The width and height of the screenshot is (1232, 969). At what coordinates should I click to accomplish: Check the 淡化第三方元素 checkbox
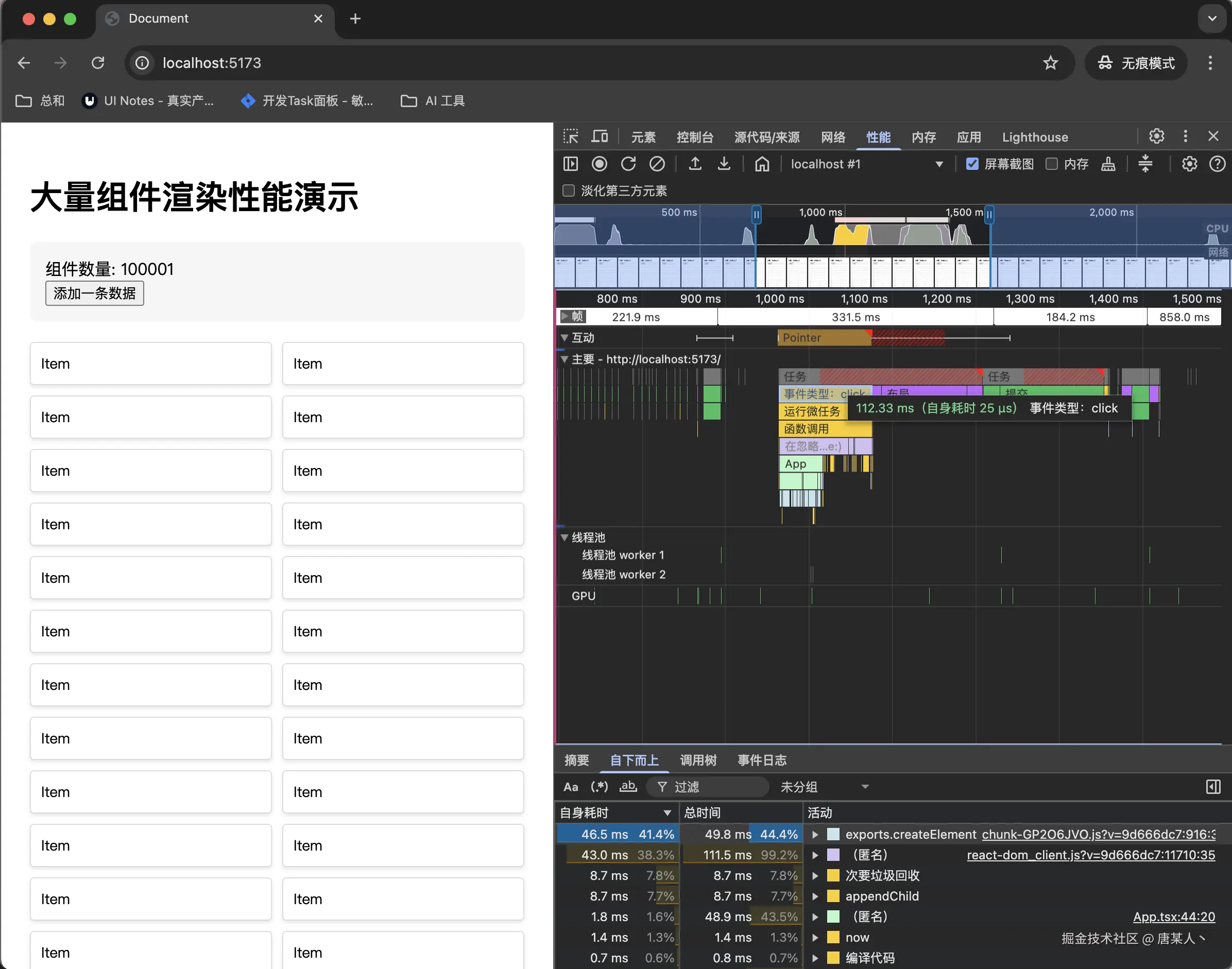(568, 191)
